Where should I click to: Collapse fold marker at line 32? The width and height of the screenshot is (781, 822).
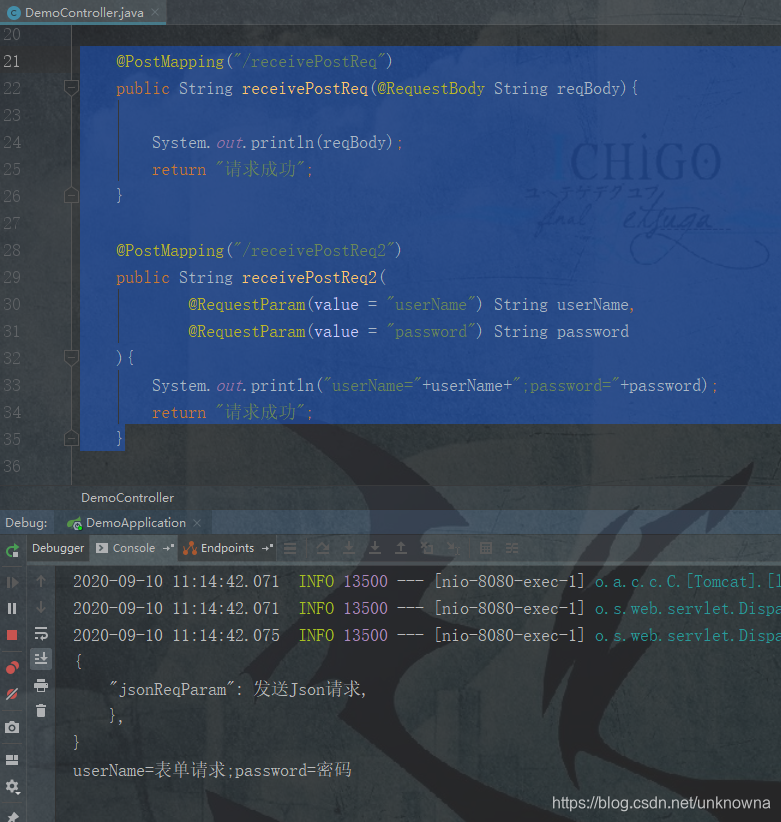71,357
